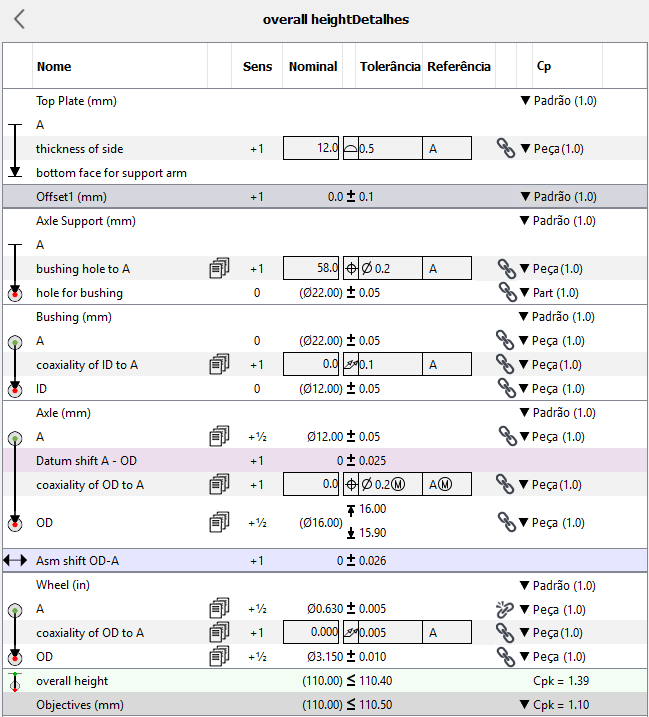Click copies icon on Wheel A row
Screen dimensions: 649x717
(x=219, y=609)
